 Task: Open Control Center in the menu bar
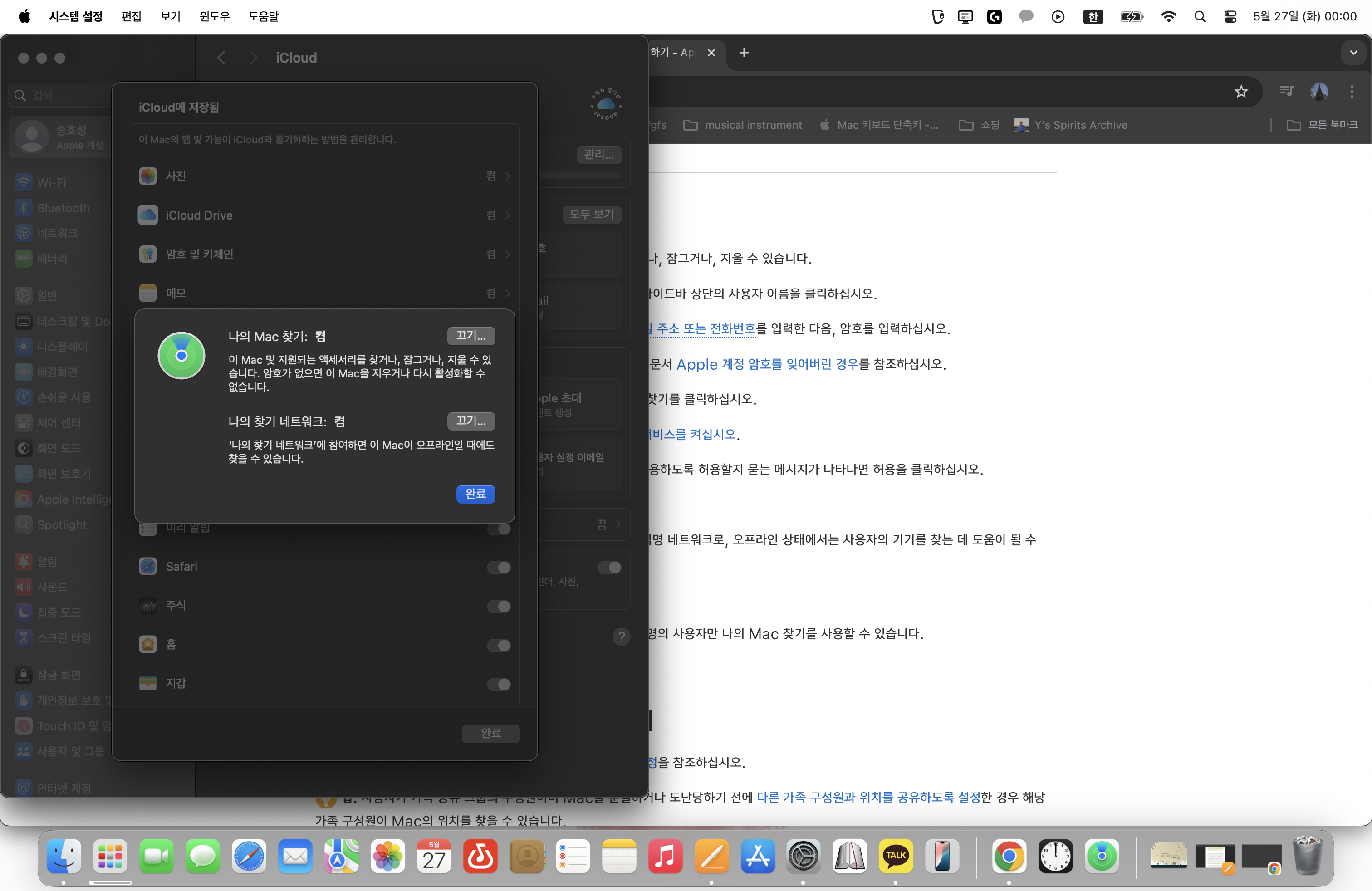click(1230, 16)
